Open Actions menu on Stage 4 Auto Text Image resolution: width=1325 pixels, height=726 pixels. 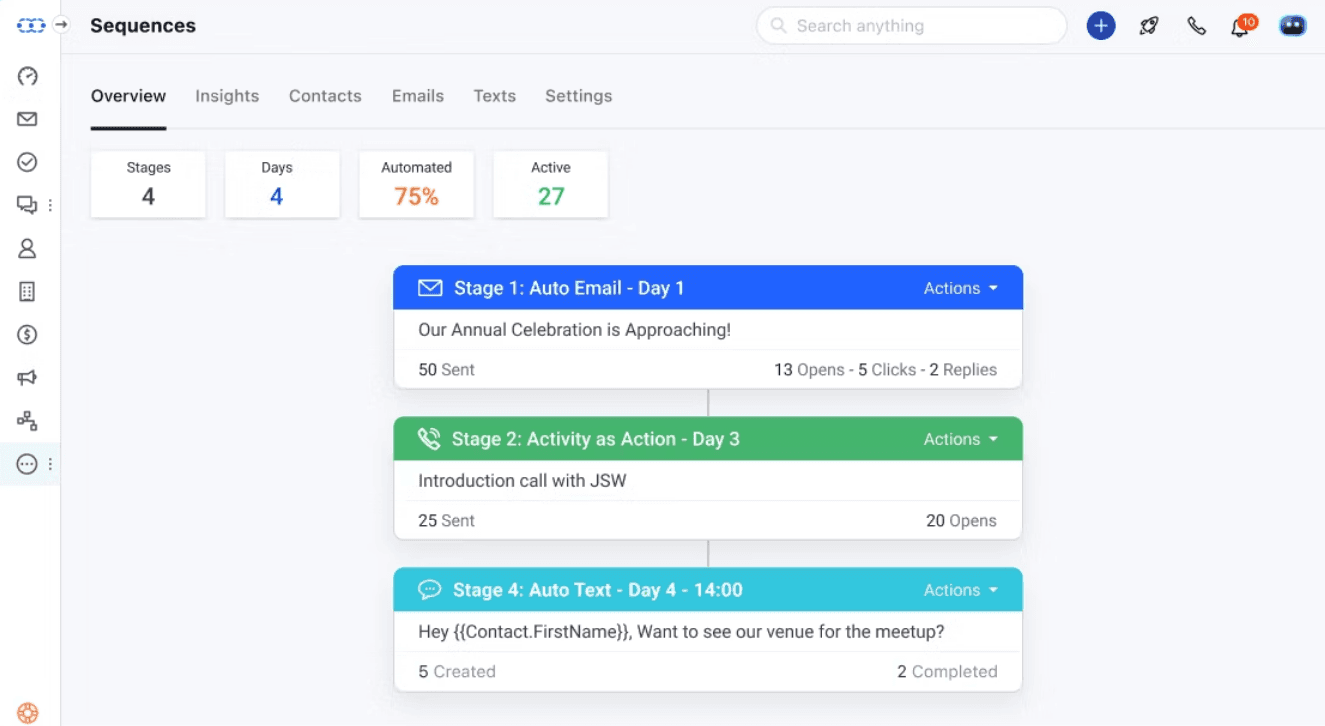959,589
